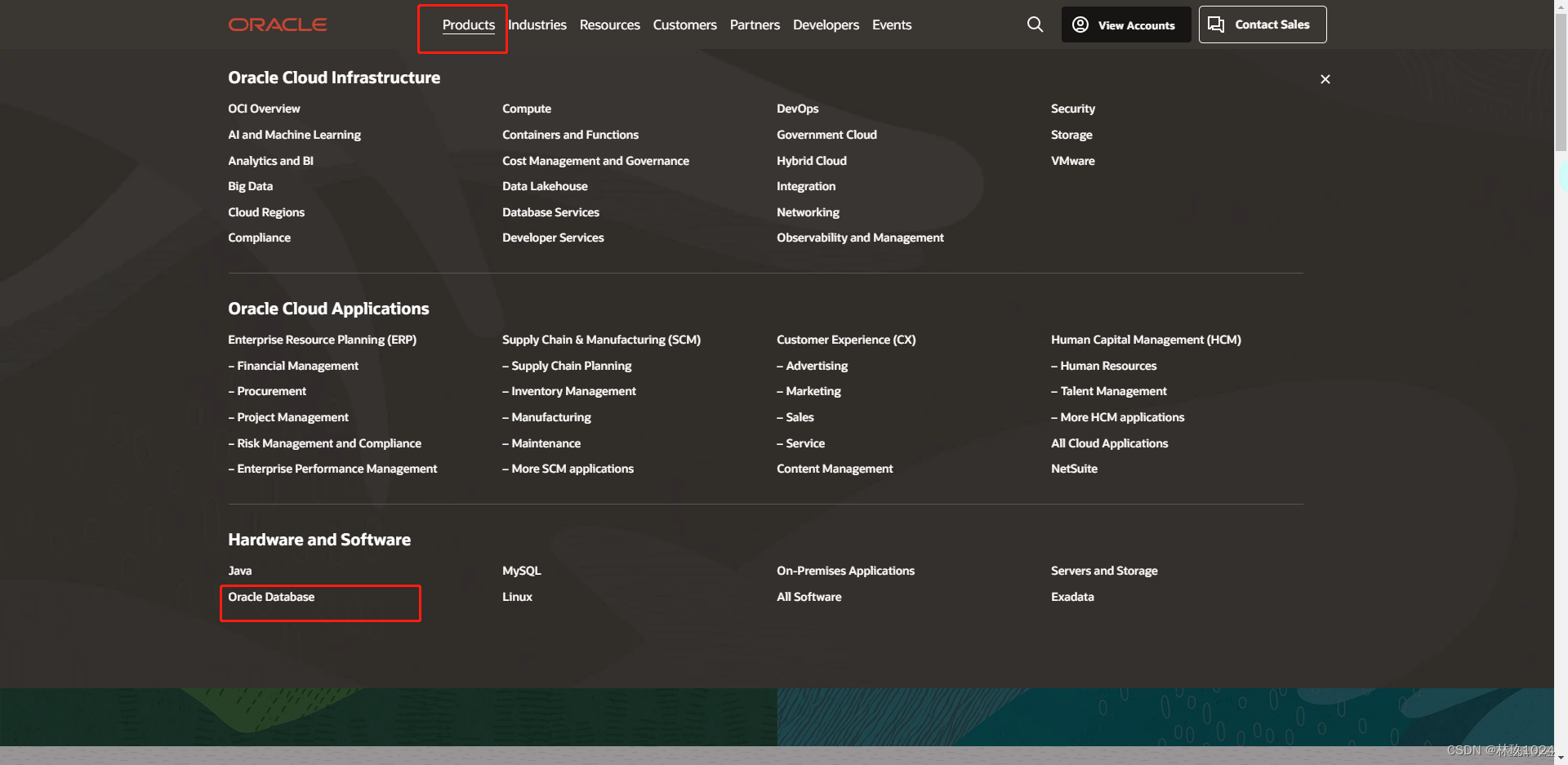Select the NetSuite link
The width and height of the screenshot is (1568, 765).
point(1074,469)
